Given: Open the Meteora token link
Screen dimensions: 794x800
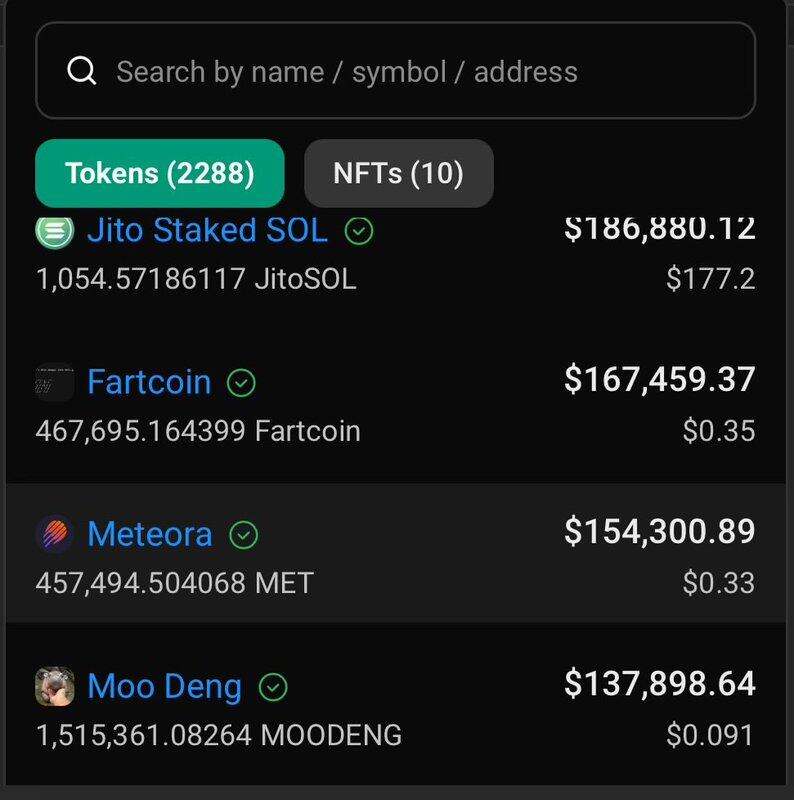Looking at the screenshot, I should (x=150, y=534).
